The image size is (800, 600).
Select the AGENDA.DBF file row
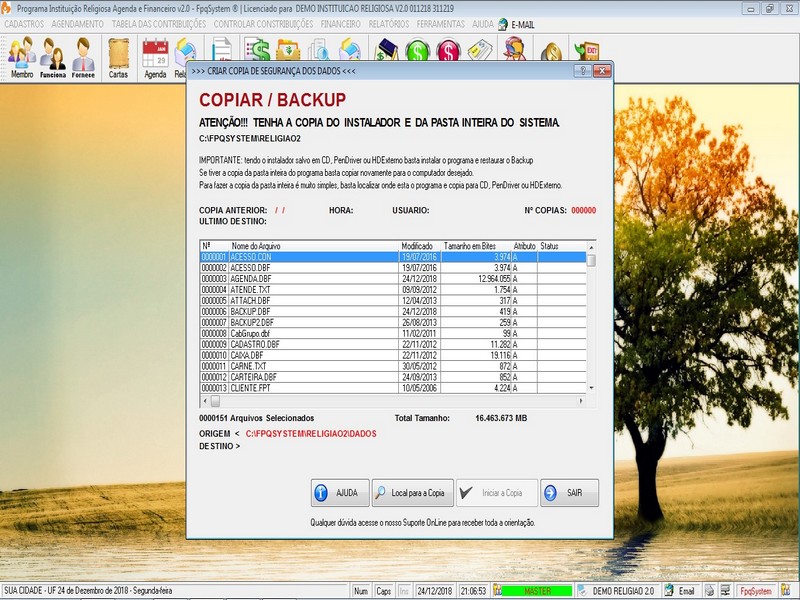pos(393,279)
